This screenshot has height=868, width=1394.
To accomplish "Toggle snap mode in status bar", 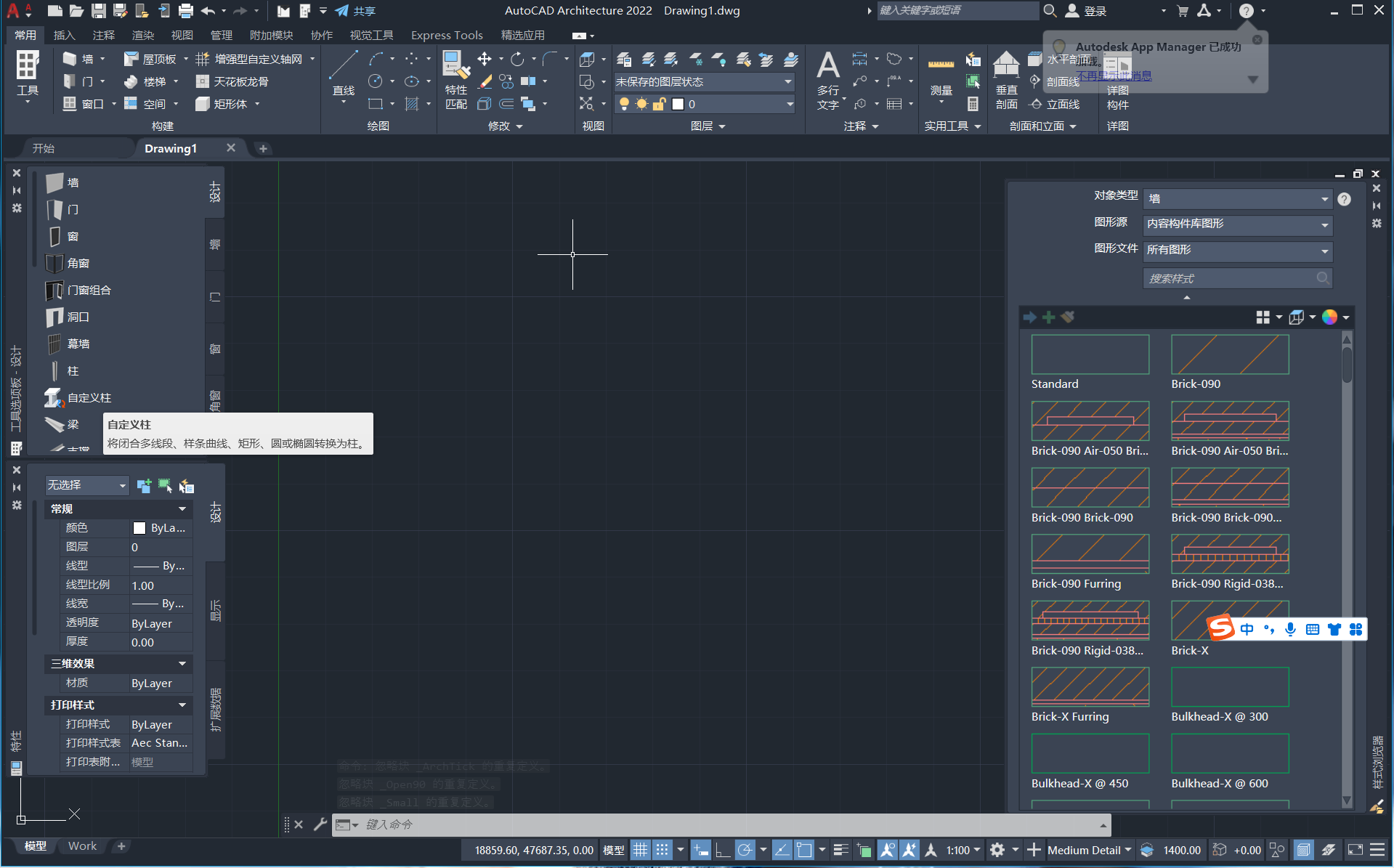I will pos(662,850).
